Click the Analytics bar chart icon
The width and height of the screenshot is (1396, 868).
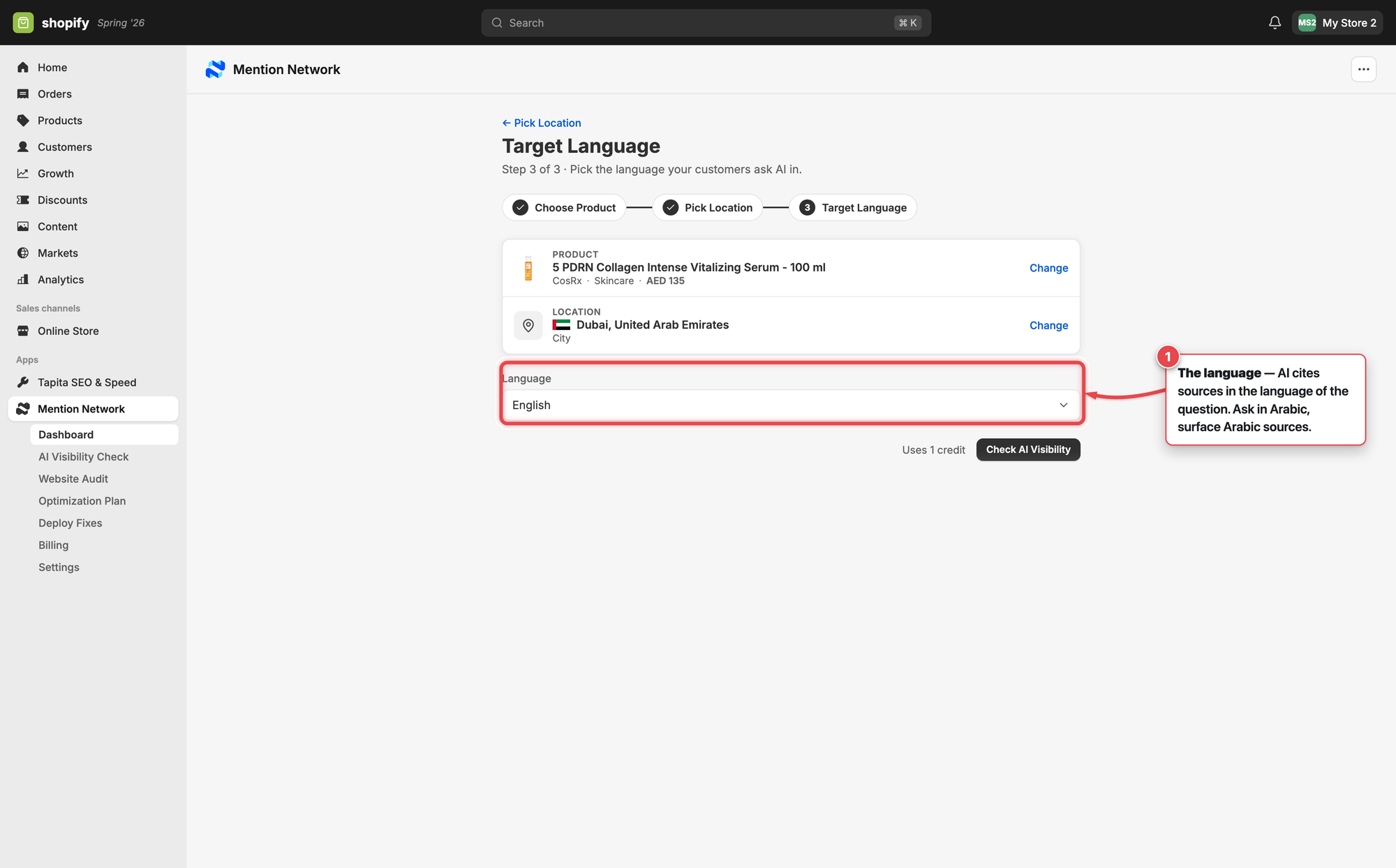coord(23,279)
